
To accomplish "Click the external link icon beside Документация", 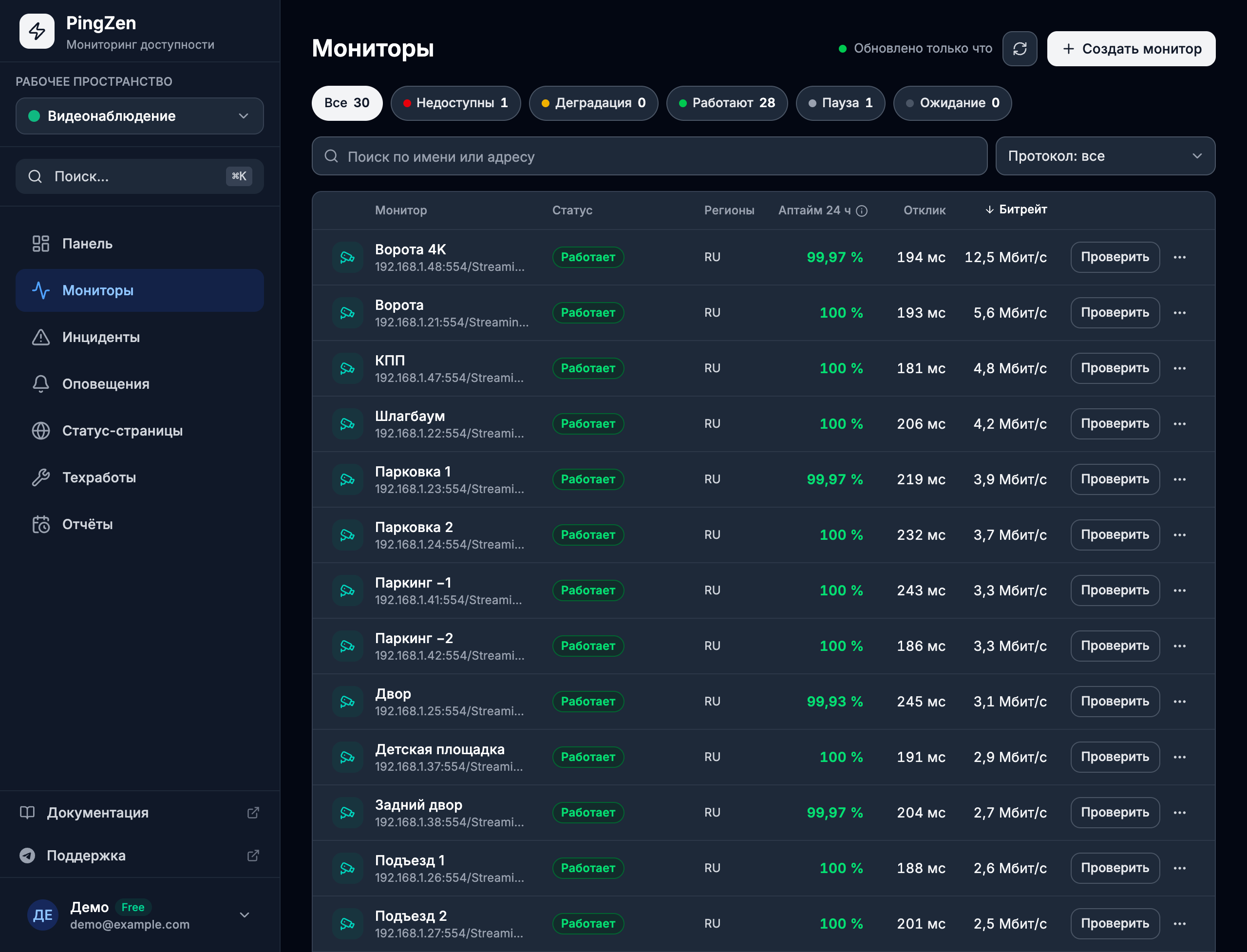I will click(253, 813).
